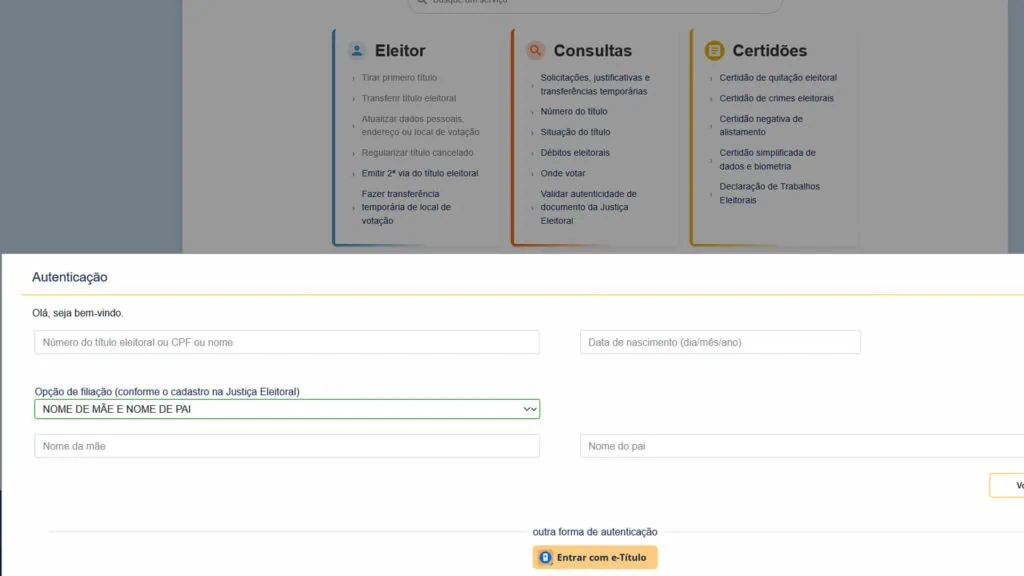This screenshot has width=1024, height=576.
Task: Open Certidão de quitação eleitoral
Action: 778,78
